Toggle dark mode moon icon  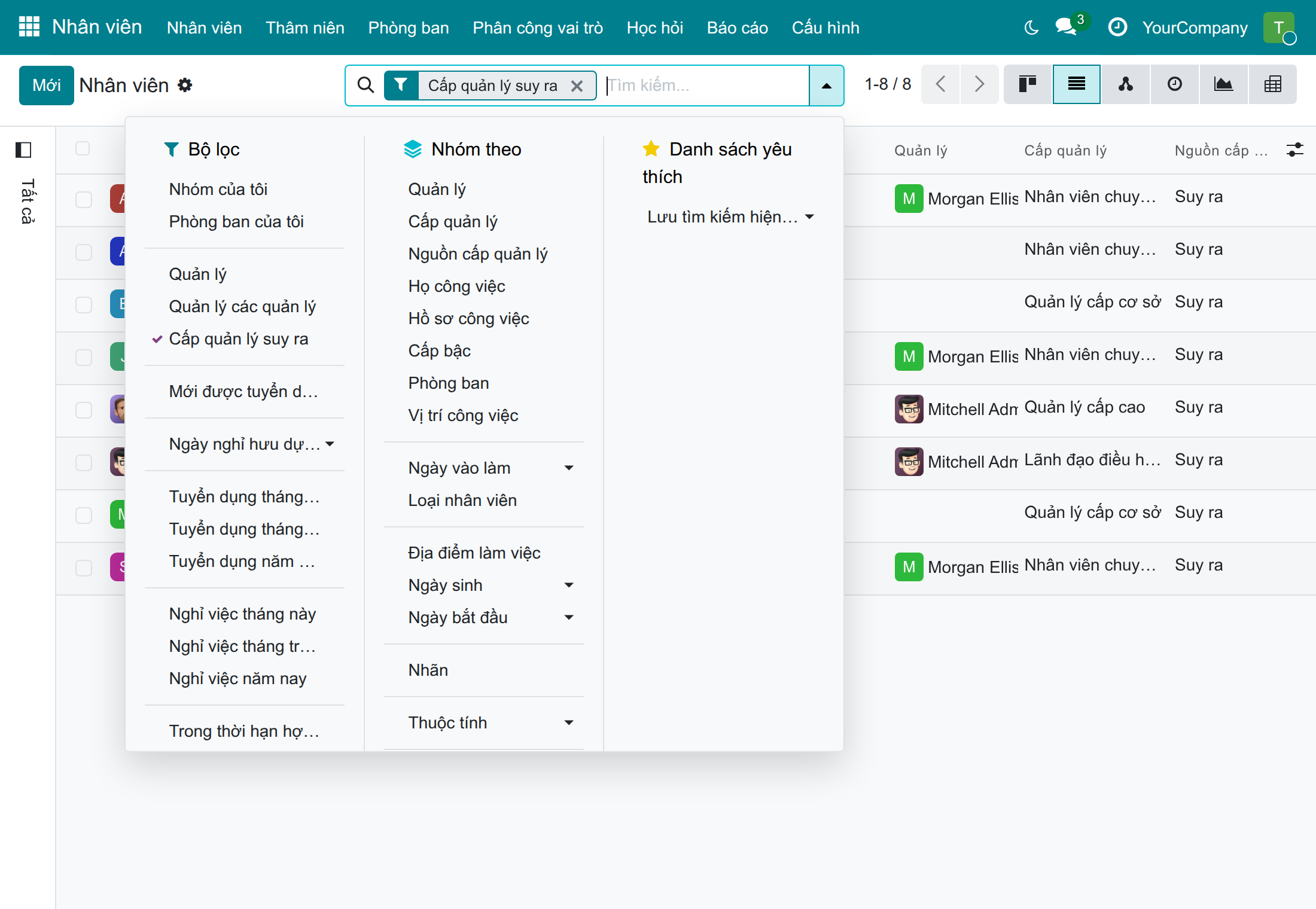coord(1031,28)
